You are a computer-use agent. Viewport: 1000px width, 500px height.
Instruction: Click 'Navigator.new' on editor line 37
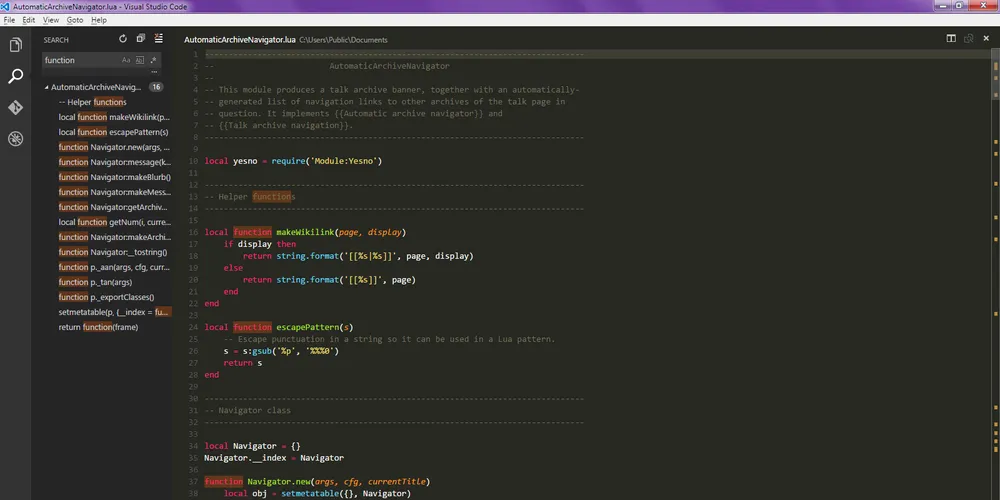click(279, 482)
